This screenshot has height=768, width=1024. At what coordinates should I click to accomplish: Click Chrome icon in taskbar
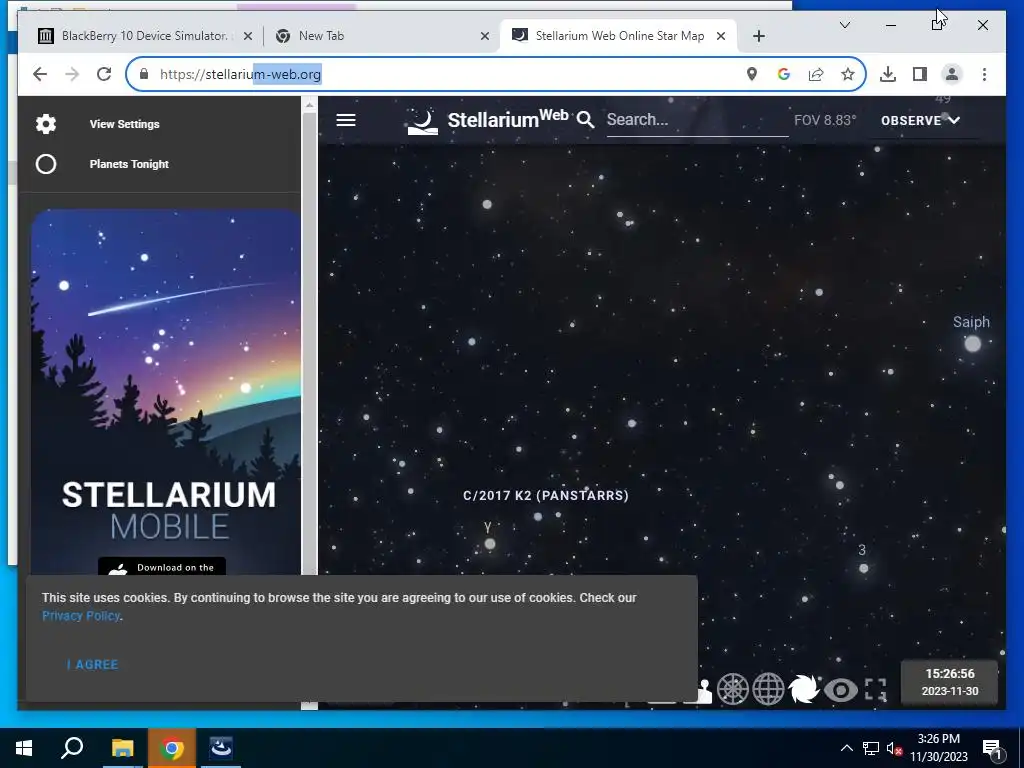[171, 748]
